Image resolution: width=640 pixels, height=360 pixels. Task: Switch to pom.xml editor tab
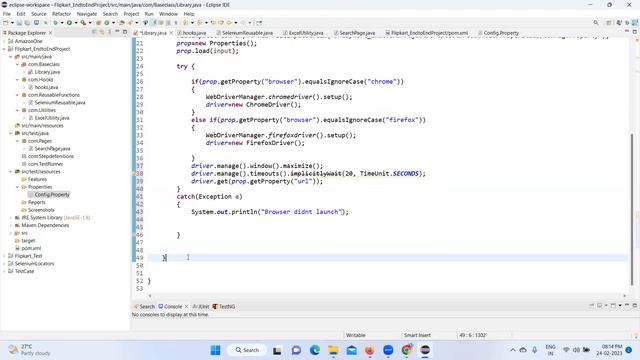point(427,33)
